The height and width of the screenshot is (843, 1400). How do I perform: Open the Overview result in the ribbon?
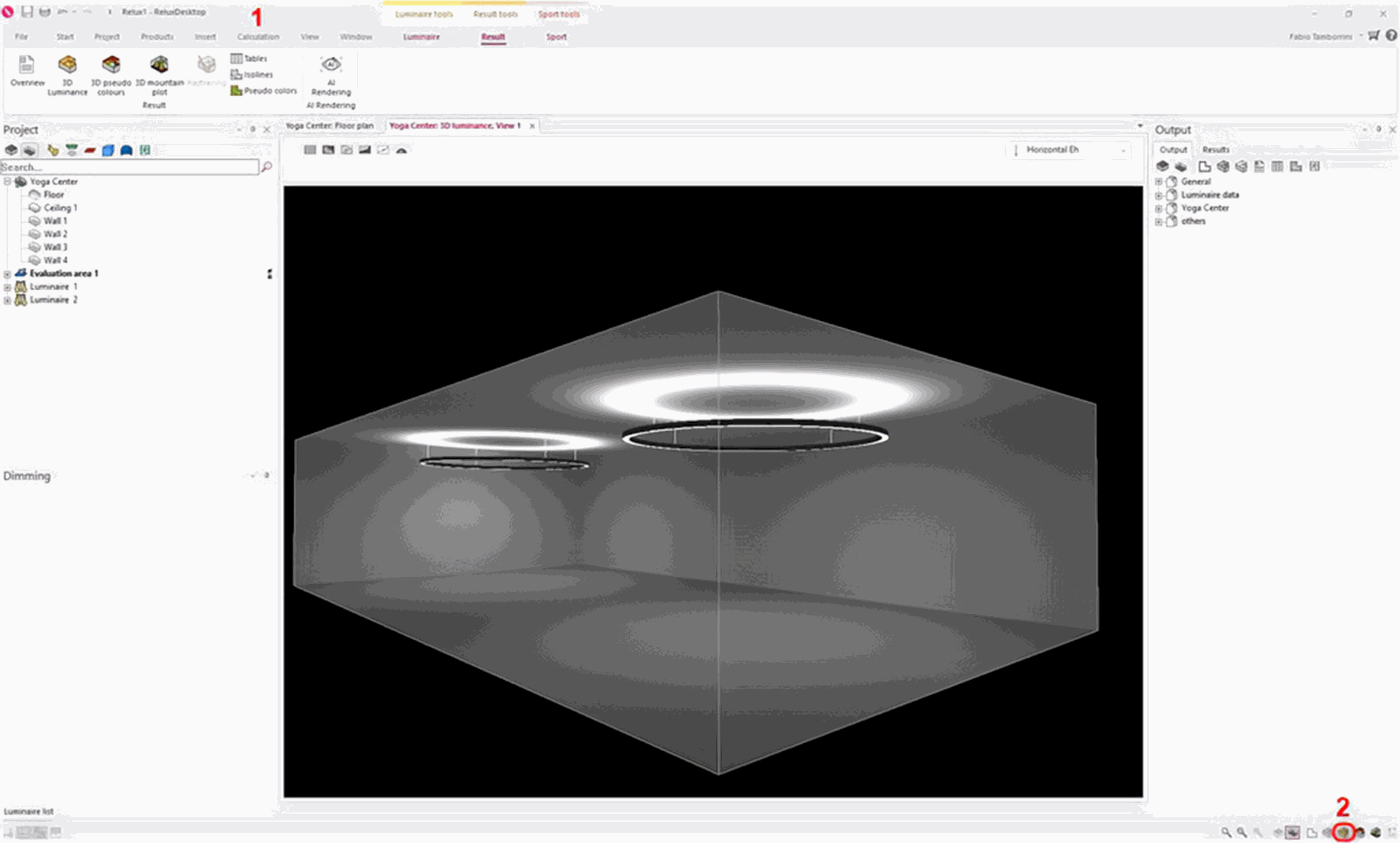[27, 71]
